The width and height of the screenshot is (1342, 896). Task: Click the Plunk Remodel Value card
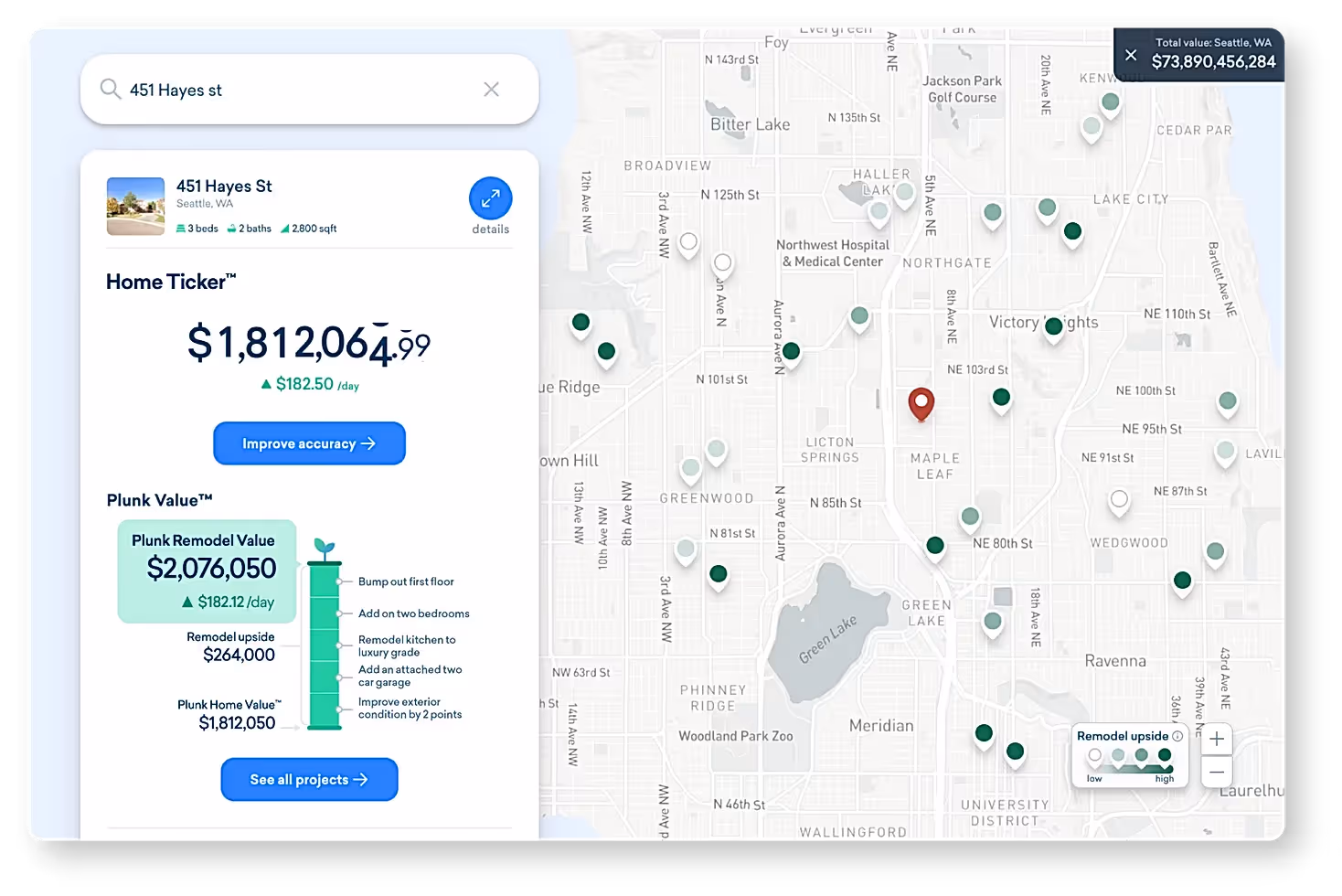pyautogui.click(x=208, y=571)
